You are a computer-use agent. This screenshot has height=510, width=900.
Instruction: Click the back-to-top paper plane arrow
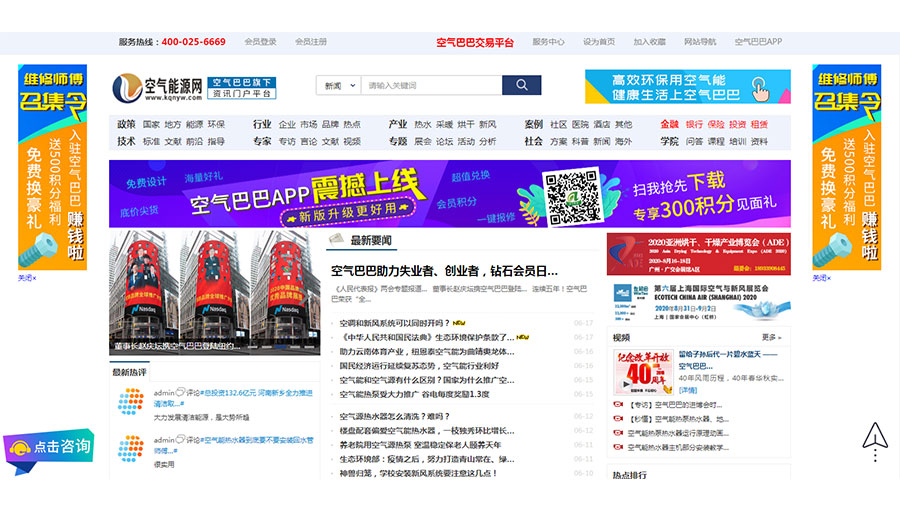click(875, 441)
